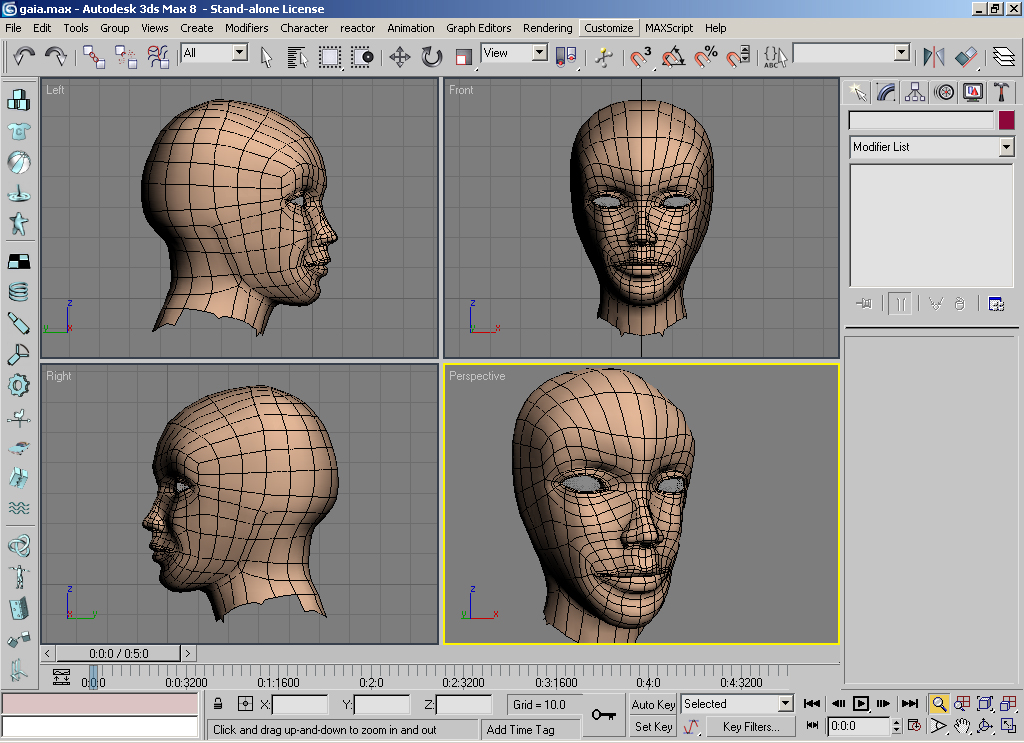Screen dimensions: 1024x743
Task: Switch to the Hierarchy command panel tab
Action: [915, 92]
